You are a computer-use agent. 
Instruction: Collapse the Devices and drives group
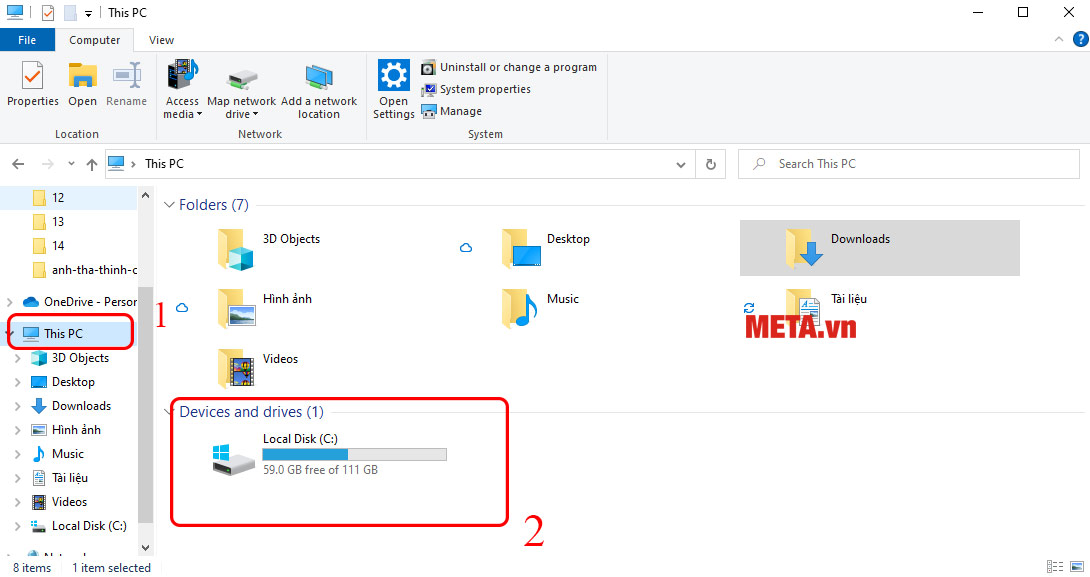[x=170, y=412]
